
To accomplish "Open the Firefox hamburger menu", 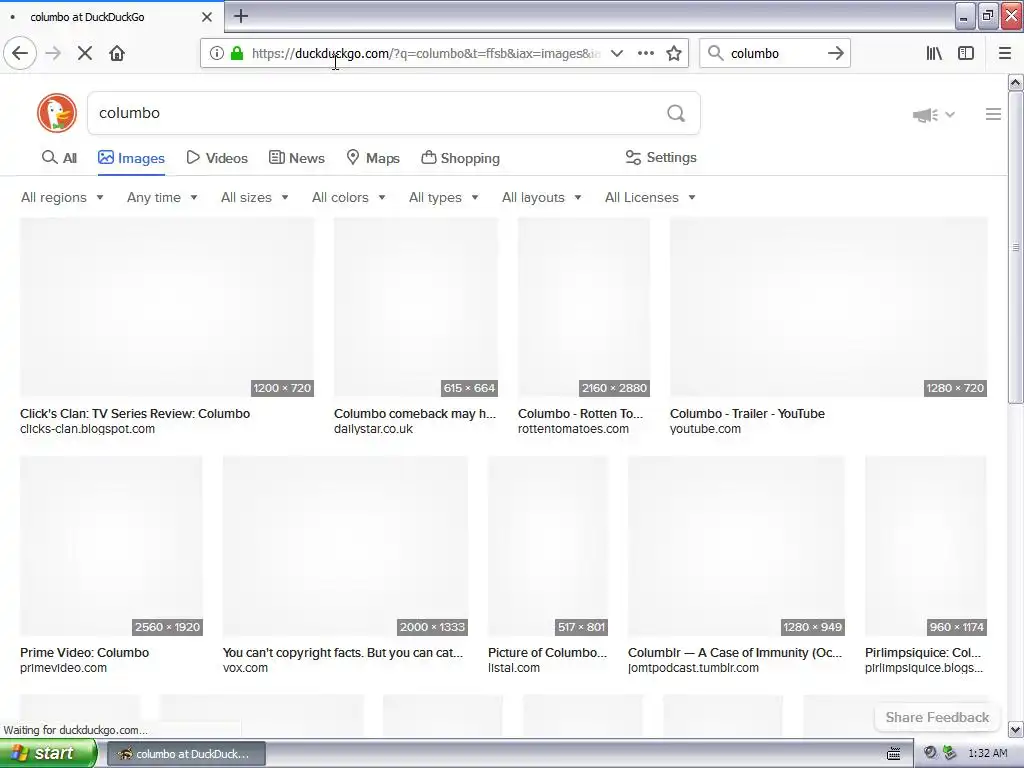I will pyautogui.click(x=1004, y=53).
